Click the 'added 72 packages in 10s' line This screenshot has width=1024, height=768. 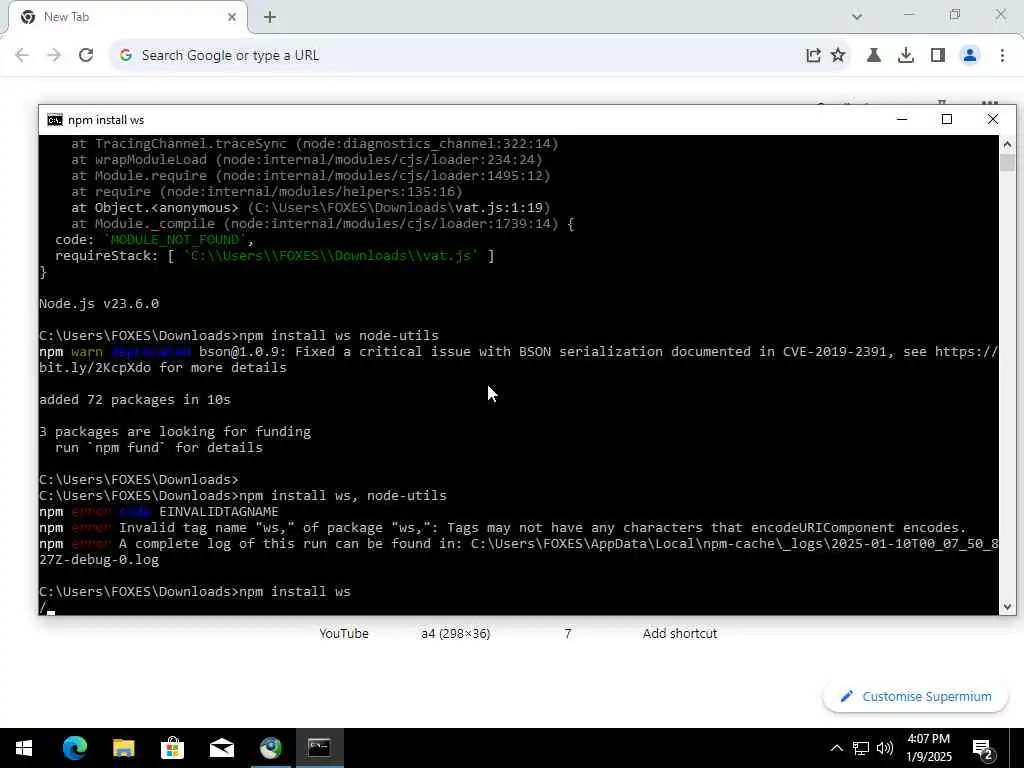coord(135,400)
